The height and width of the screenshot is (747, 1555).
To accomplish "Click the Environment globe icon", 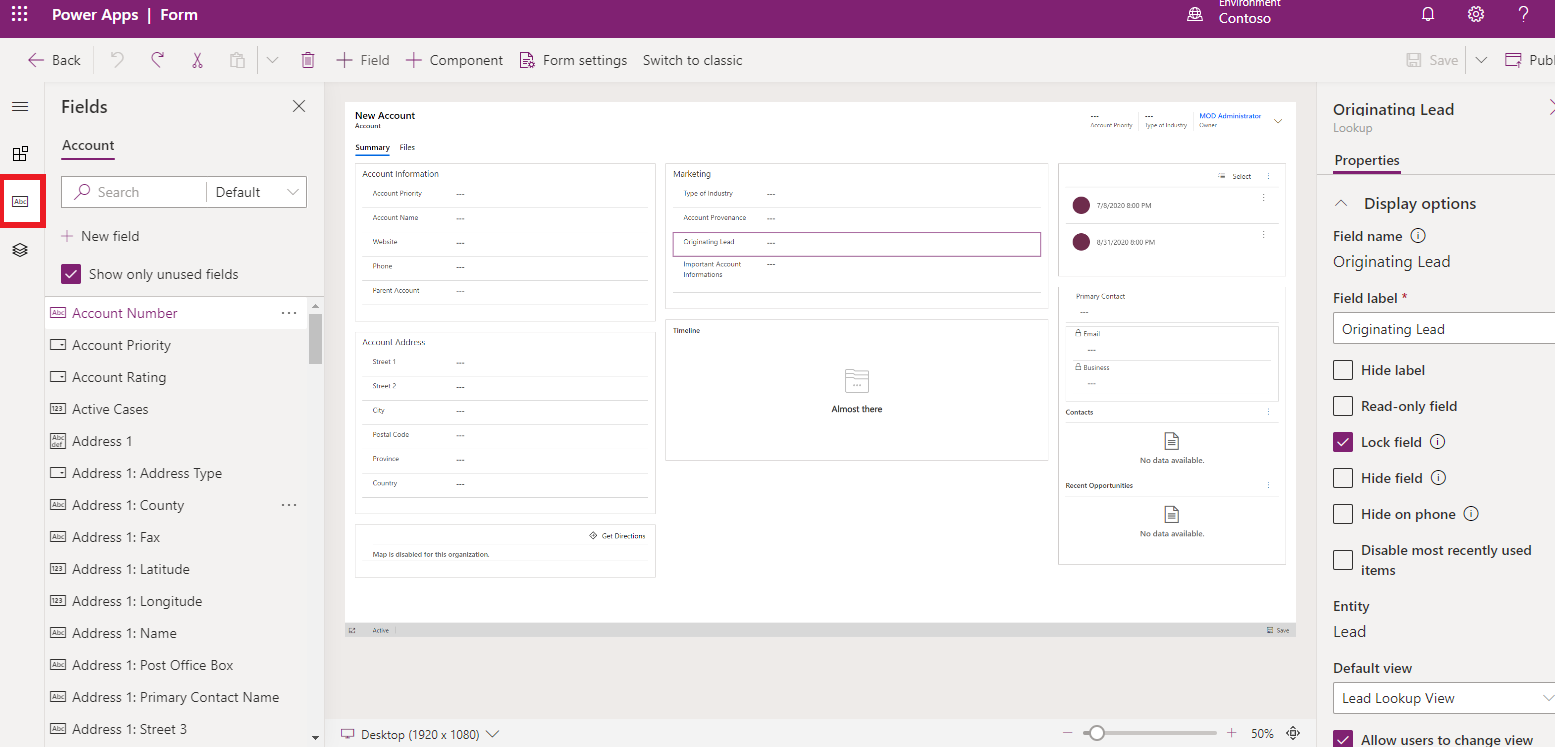I will coord(1194,15).
